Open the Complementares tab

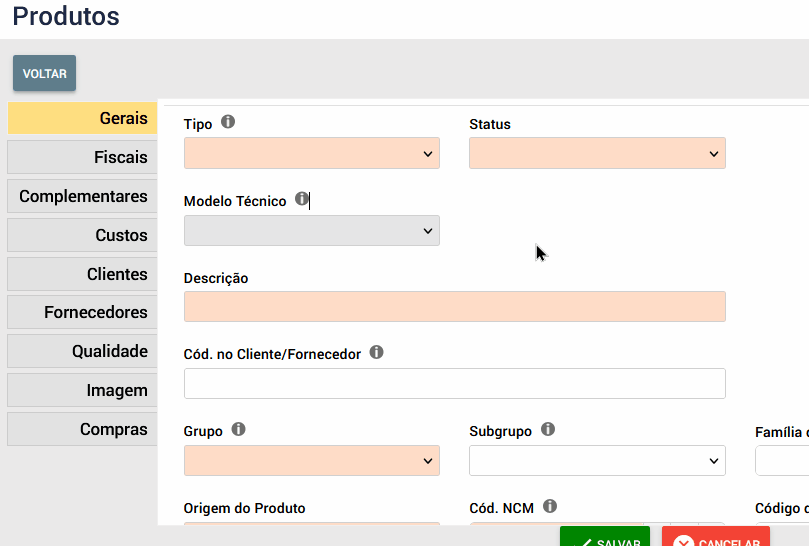pos(82,196)
